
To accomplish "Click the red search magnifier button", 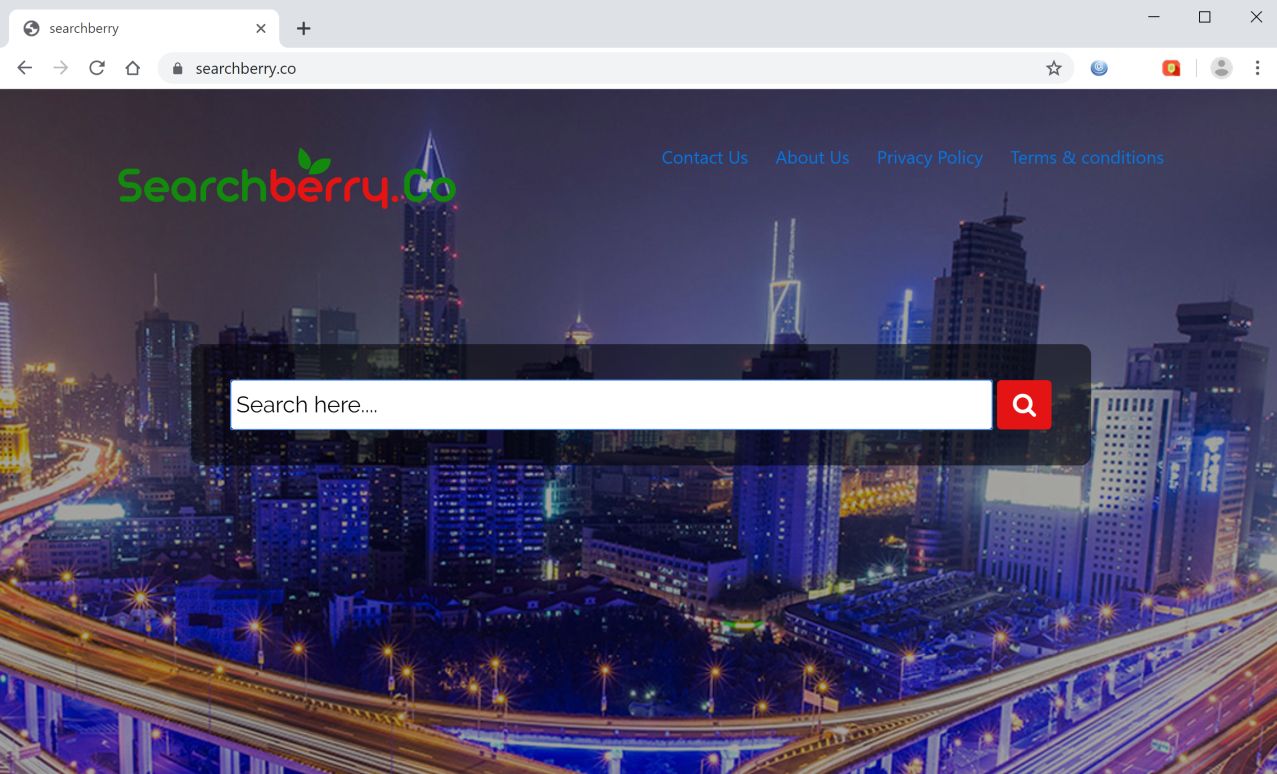I will click(1024, 405).
